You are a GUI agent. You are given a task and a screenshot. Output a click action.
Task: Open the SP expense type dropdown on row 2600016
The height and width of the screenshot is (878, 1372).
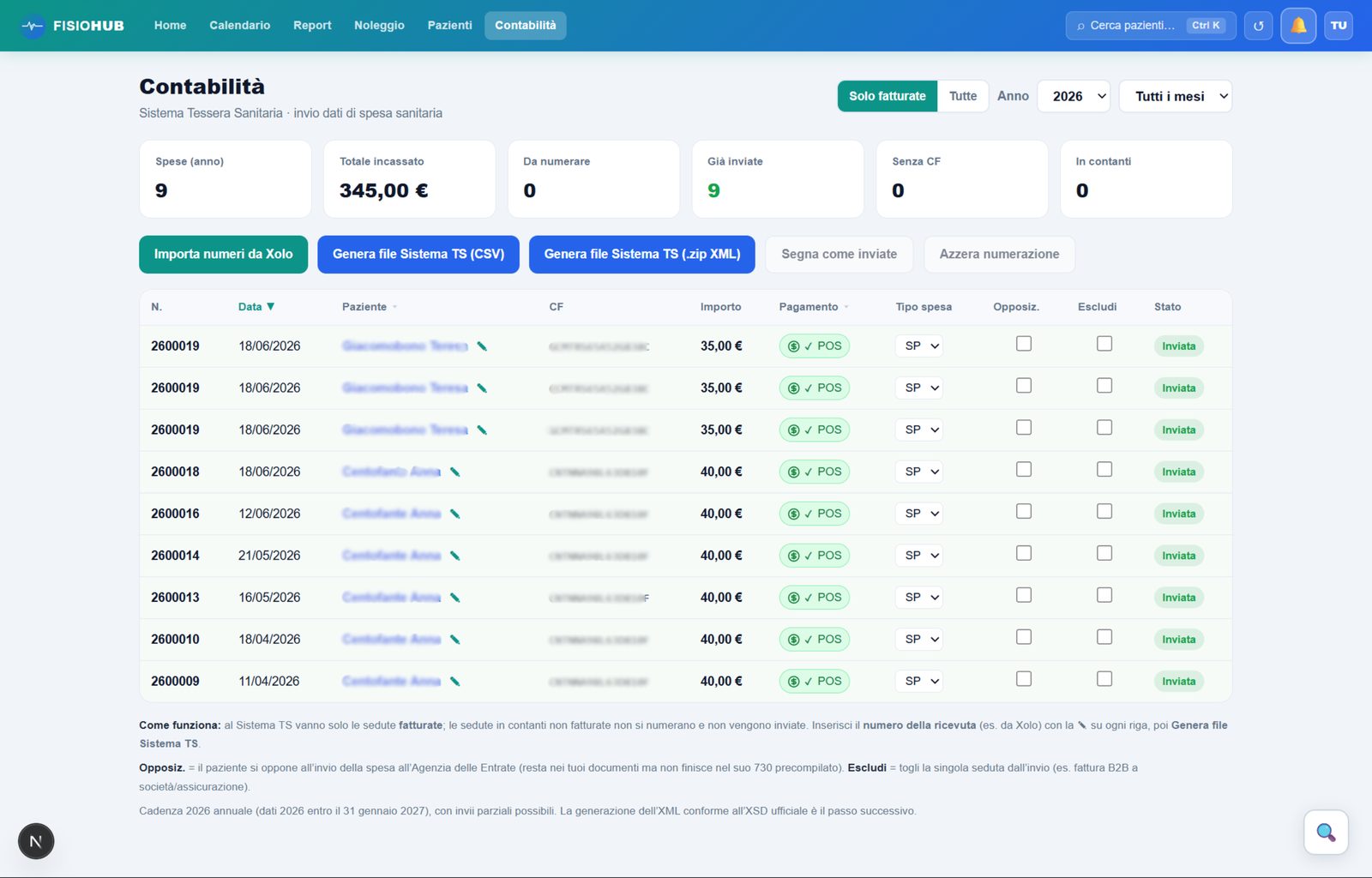[x=919, y=514]
